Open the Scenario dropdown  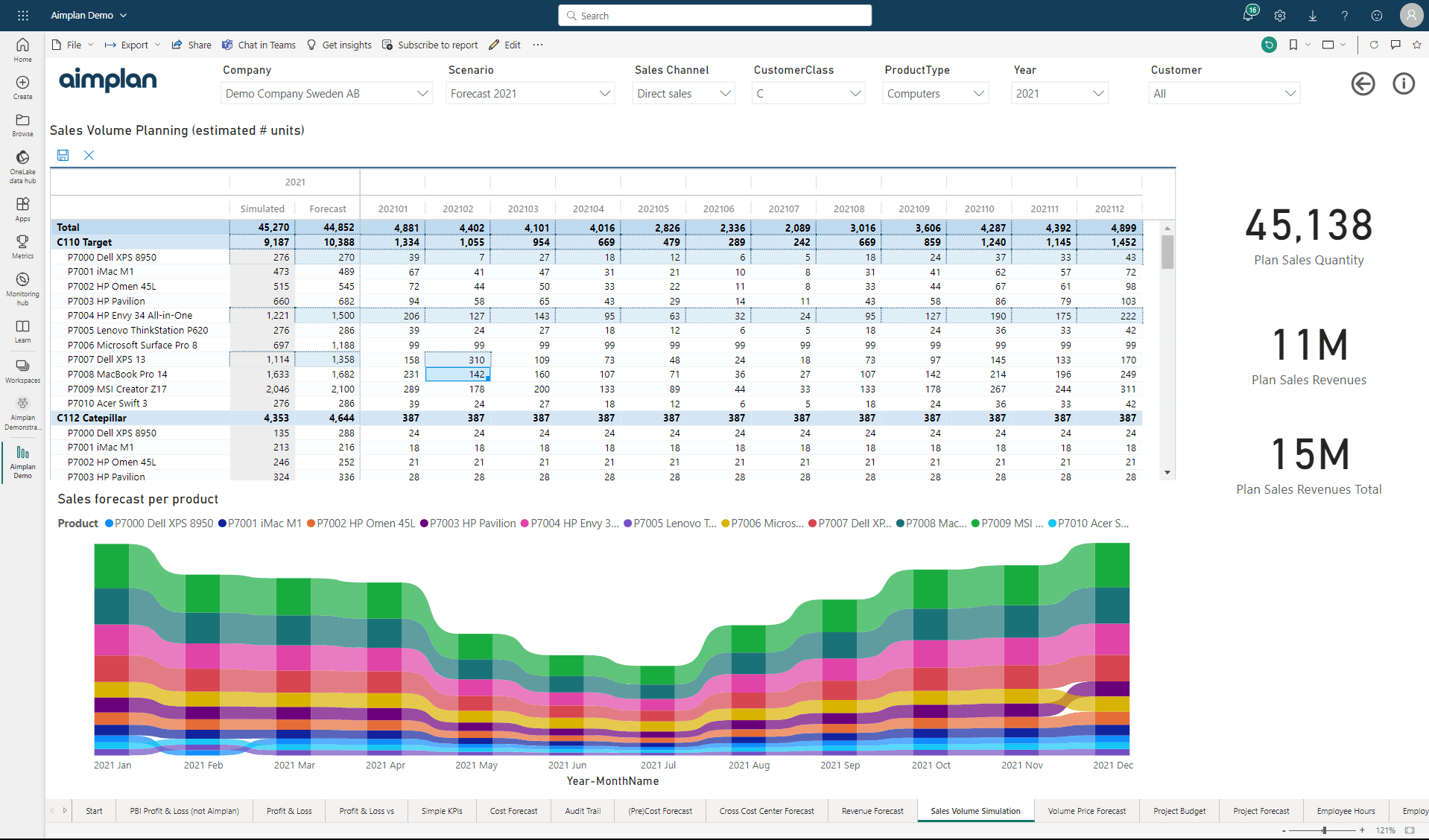[530, 93]
